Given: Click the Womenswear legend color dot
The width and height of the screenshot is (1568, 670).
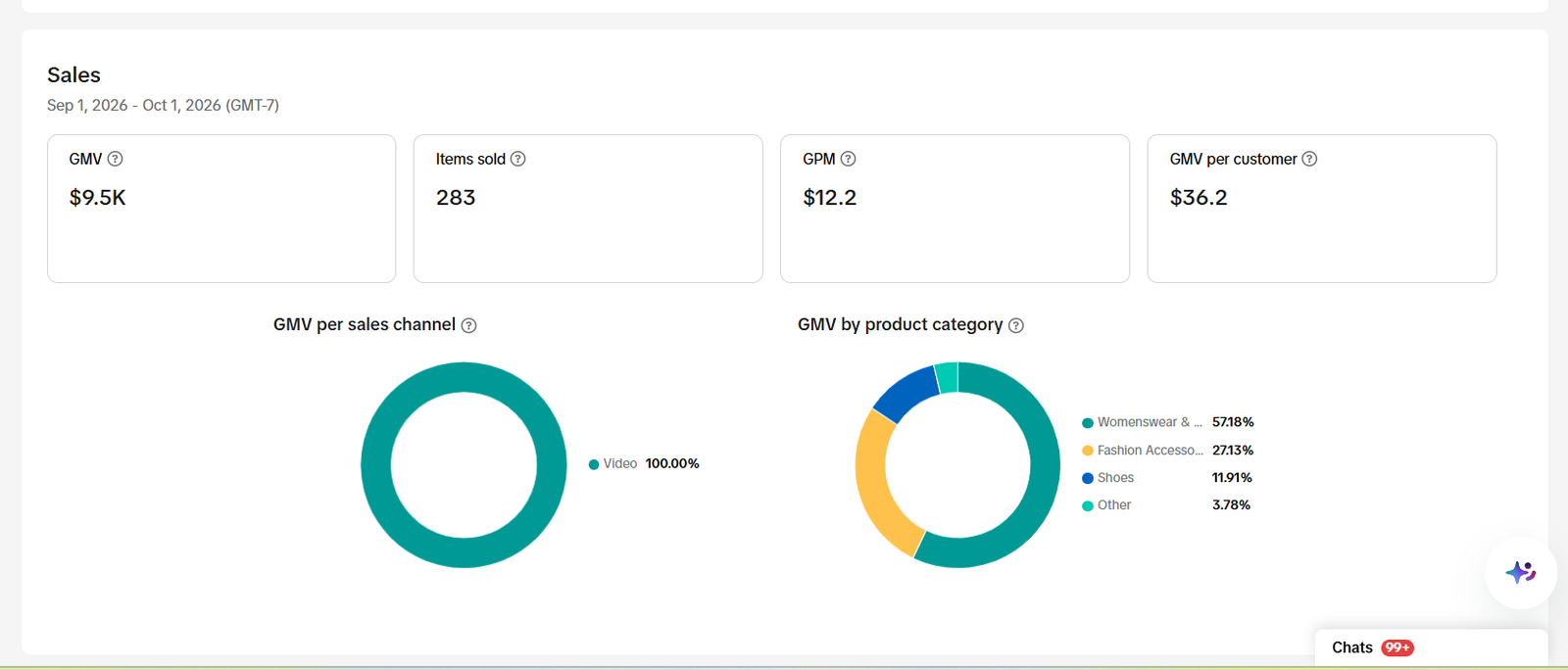Looking at the screenshot, I should coord(1088,423).
